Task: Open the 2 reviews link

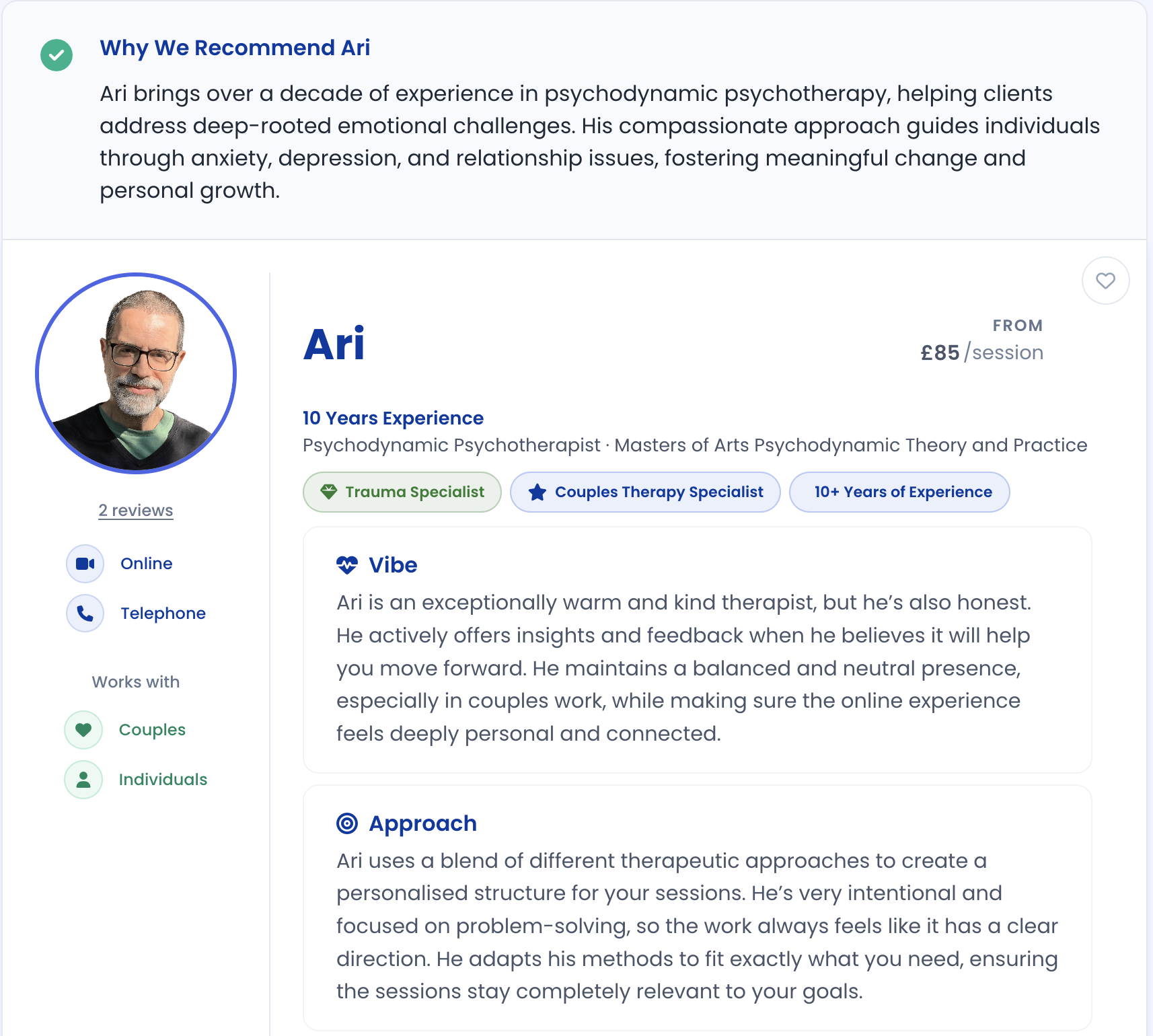Action: coord(136,511)
